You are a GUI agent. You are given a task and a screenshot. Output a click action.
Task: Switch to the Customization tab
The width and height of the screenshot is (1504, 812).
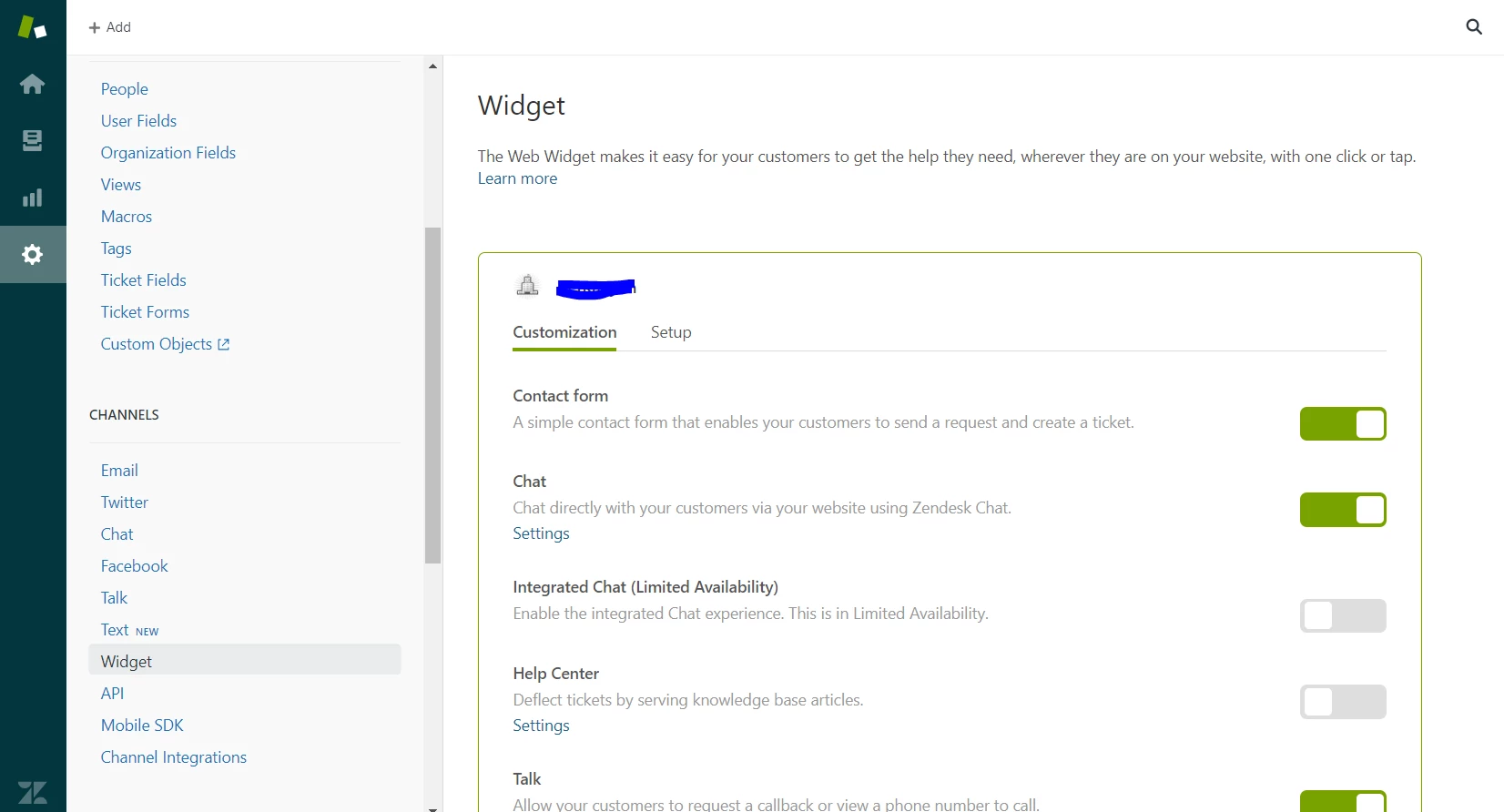(x=564, y=332)
